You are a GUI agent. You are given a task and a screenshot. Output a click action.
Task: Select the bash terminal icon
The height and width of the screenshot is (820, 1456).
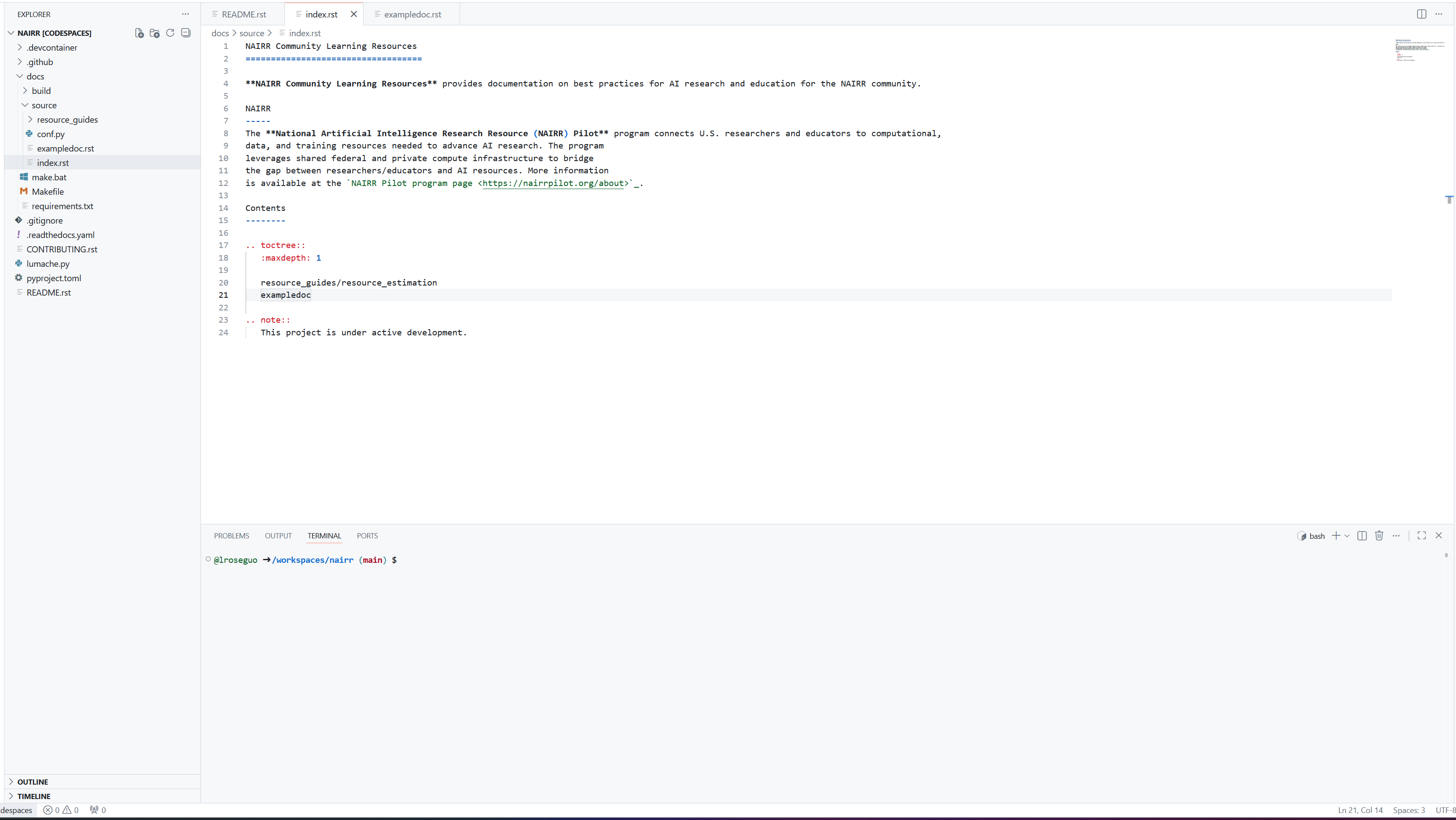tap(1302, 536)
